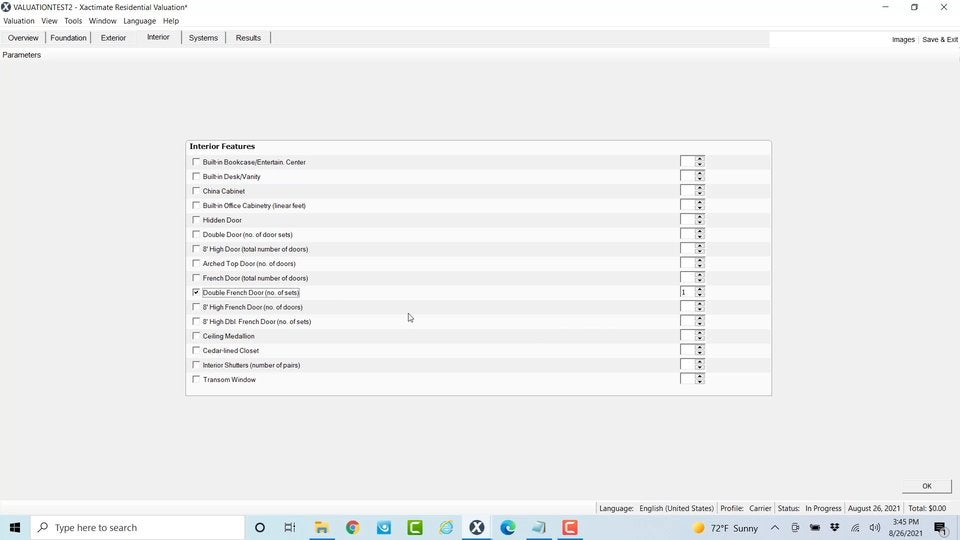Click the Save & Exit button
The height and width of the screenshot is (540, 960).
939,39
